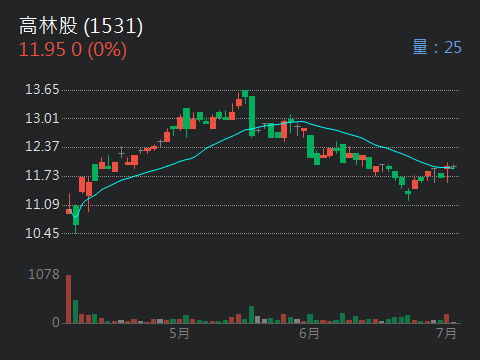Click the tallest red volume bar
The height and width of the screenshot is (360, 480).
click(x=68, y=299)
